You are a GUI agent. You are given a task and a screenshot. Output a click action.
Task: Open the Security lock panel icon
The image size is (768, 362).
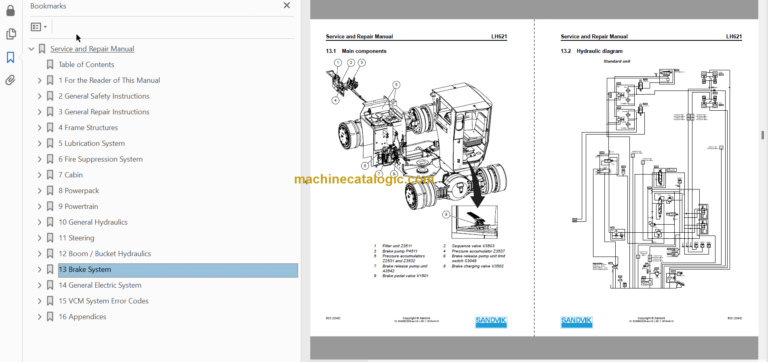point(10,10)
